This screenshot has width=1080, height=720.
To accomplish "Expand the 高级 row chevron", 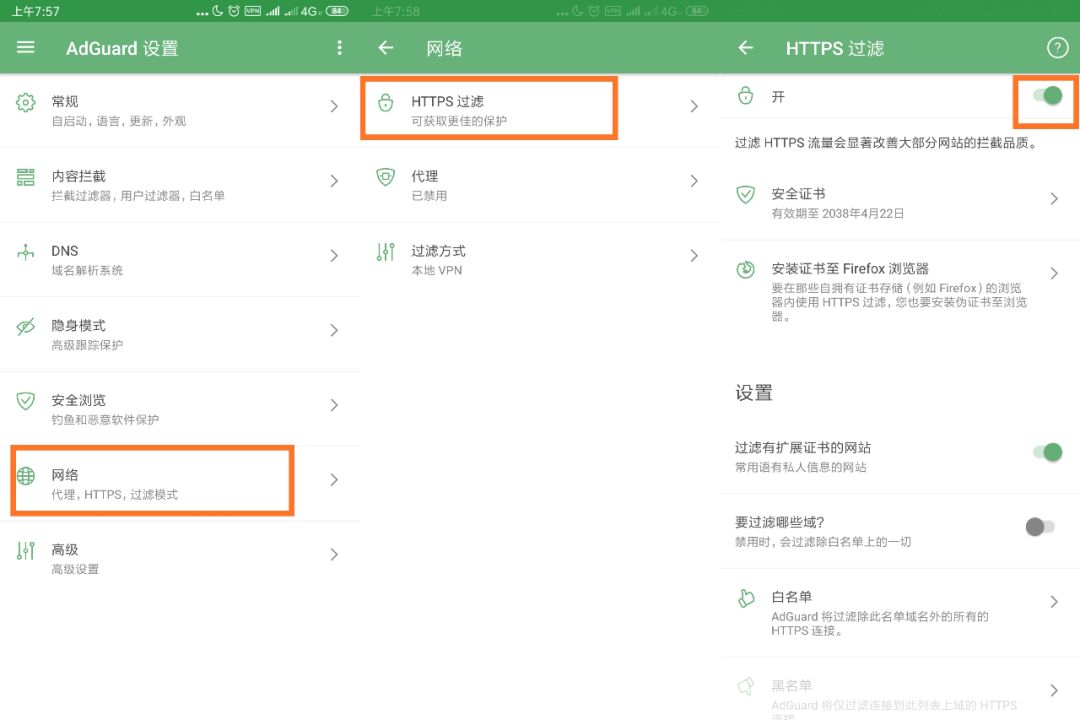I will 334,554.
